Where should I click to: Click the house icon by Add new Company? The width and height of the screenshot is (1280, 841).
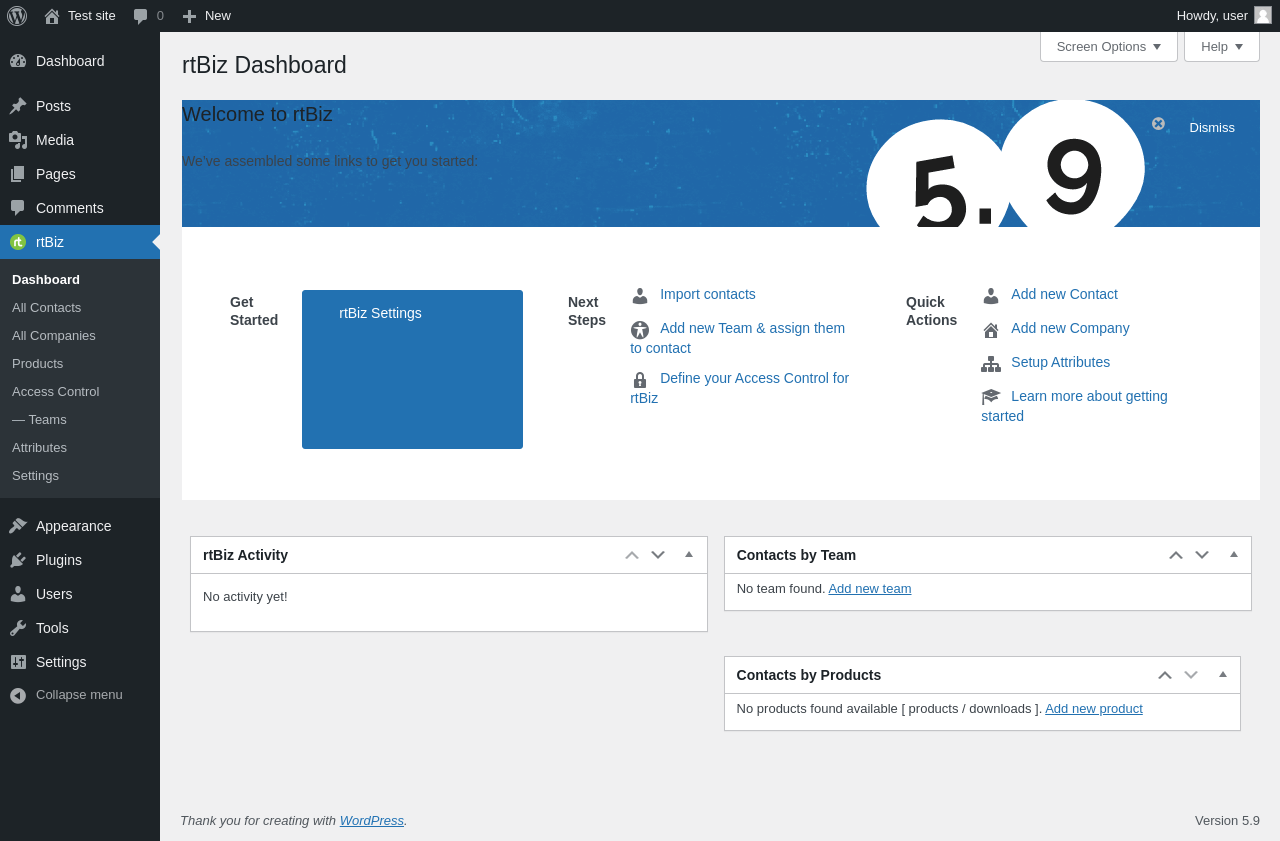pyautogui.click(x=991, y=330)
